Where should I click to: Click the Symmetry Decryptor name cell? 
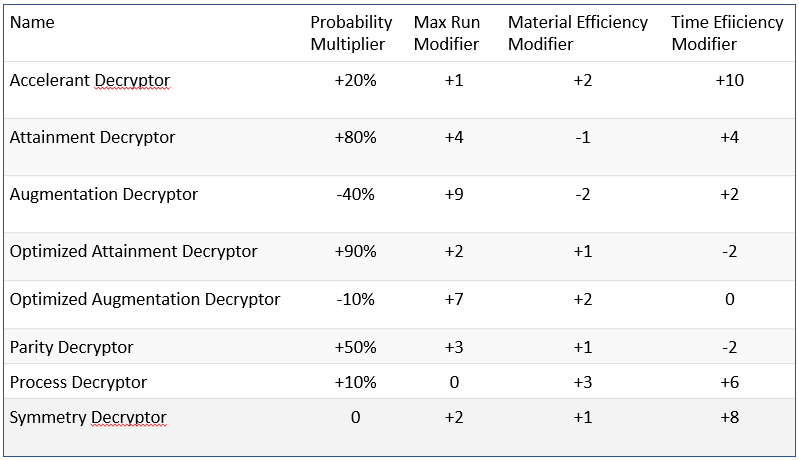[x=88, y=417]
